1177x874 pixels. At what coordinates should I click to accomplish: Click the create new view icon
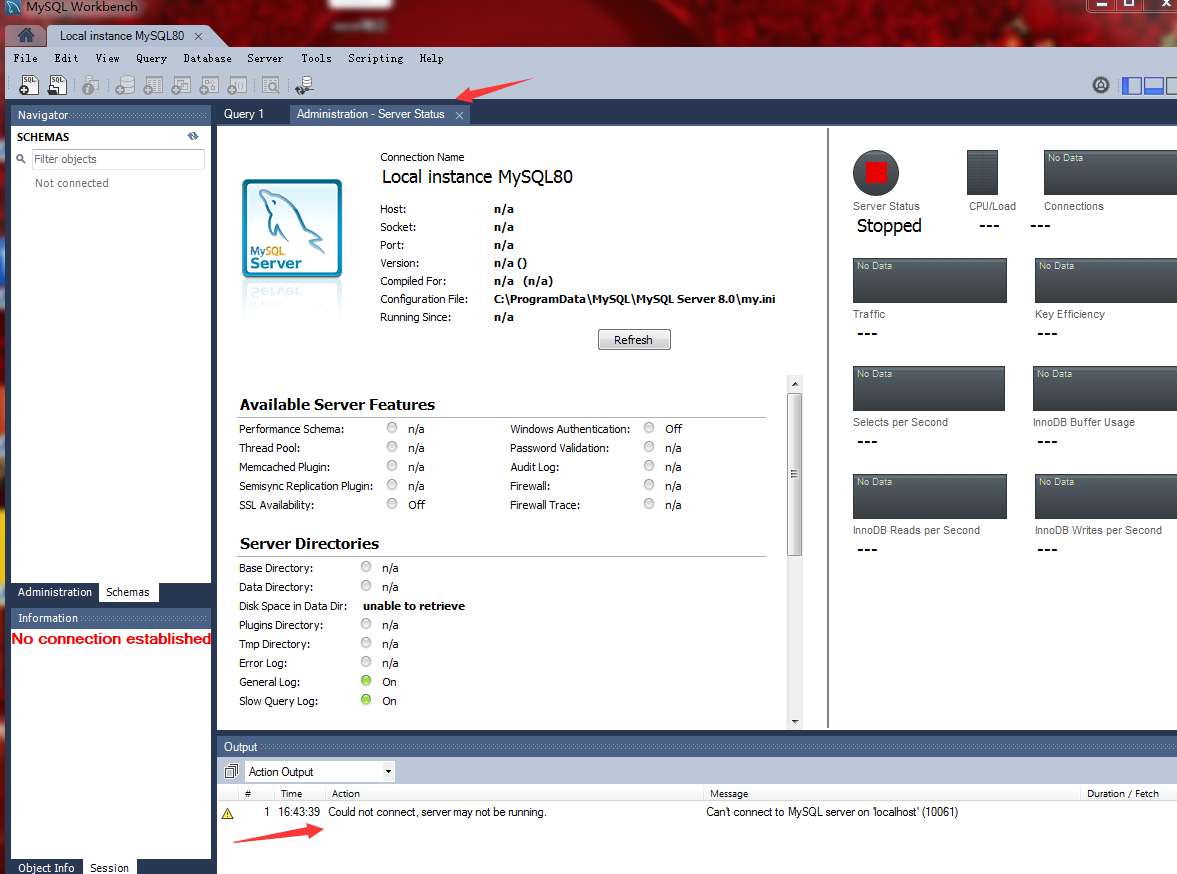(181, 86)
